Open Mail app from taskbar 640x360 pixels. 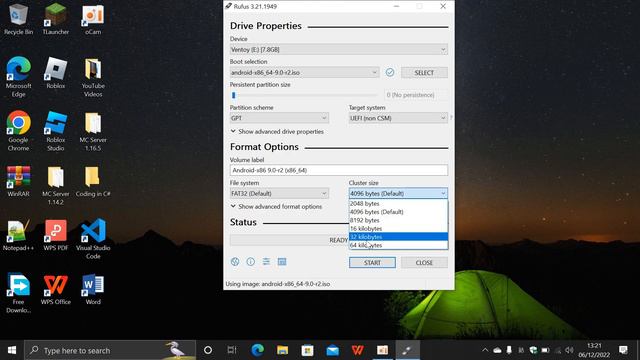coord(333,350)
